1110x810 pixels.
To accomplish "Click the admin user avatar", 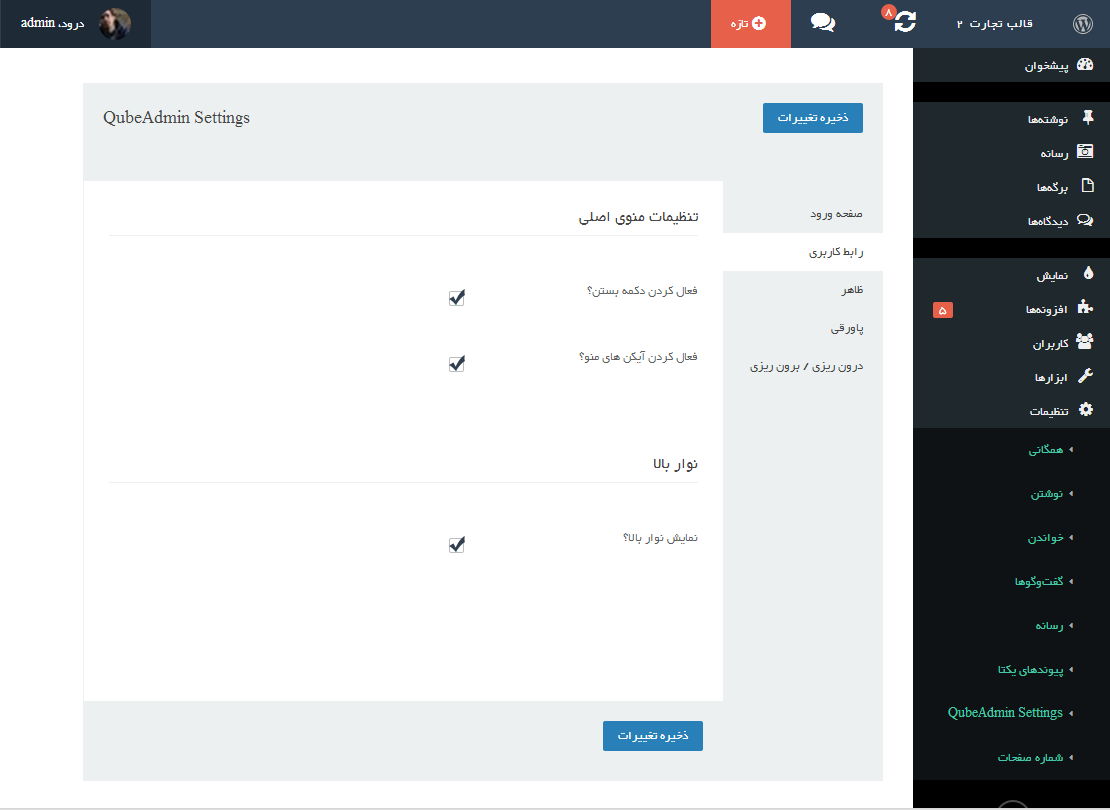I will click(114, 23).
